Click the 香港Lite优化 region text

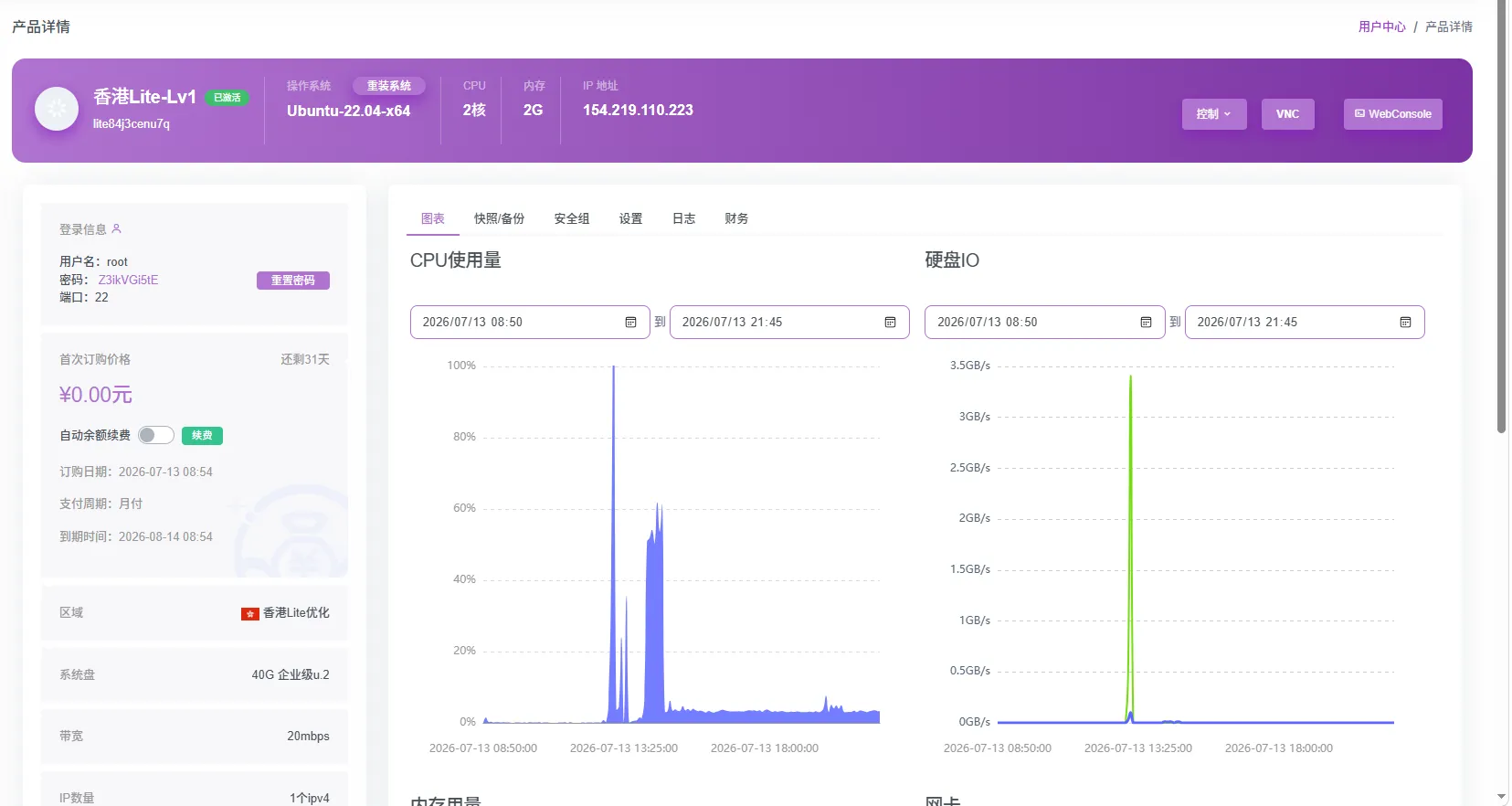(296, 613)
